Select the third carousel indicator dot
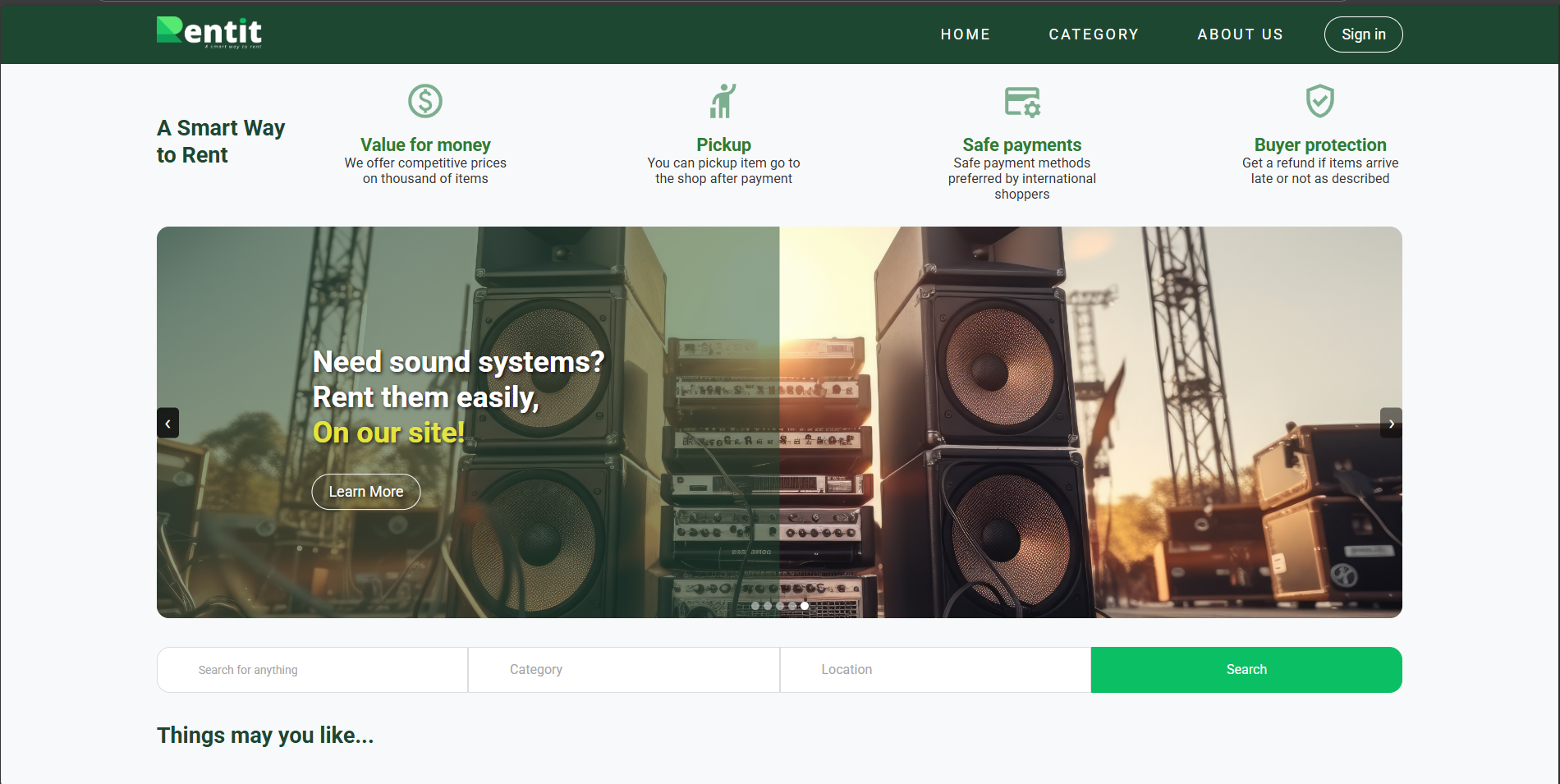The image size is (1560, 784). [780, 606]
